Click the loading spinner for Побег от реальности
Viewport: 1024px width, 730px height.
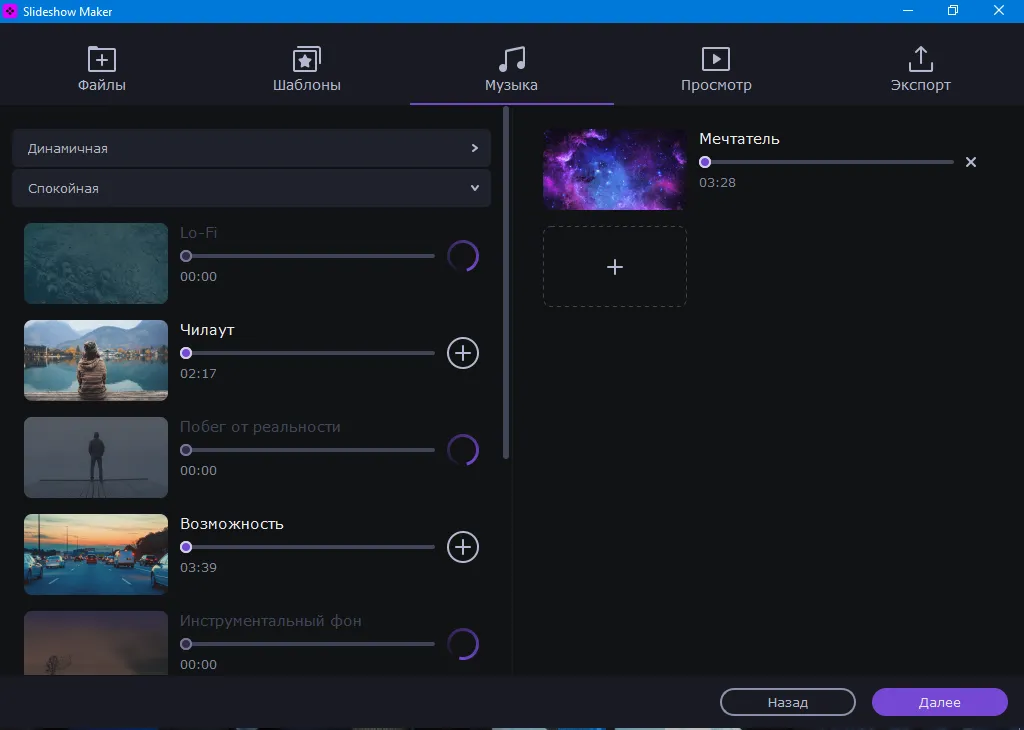click(462, 450)
